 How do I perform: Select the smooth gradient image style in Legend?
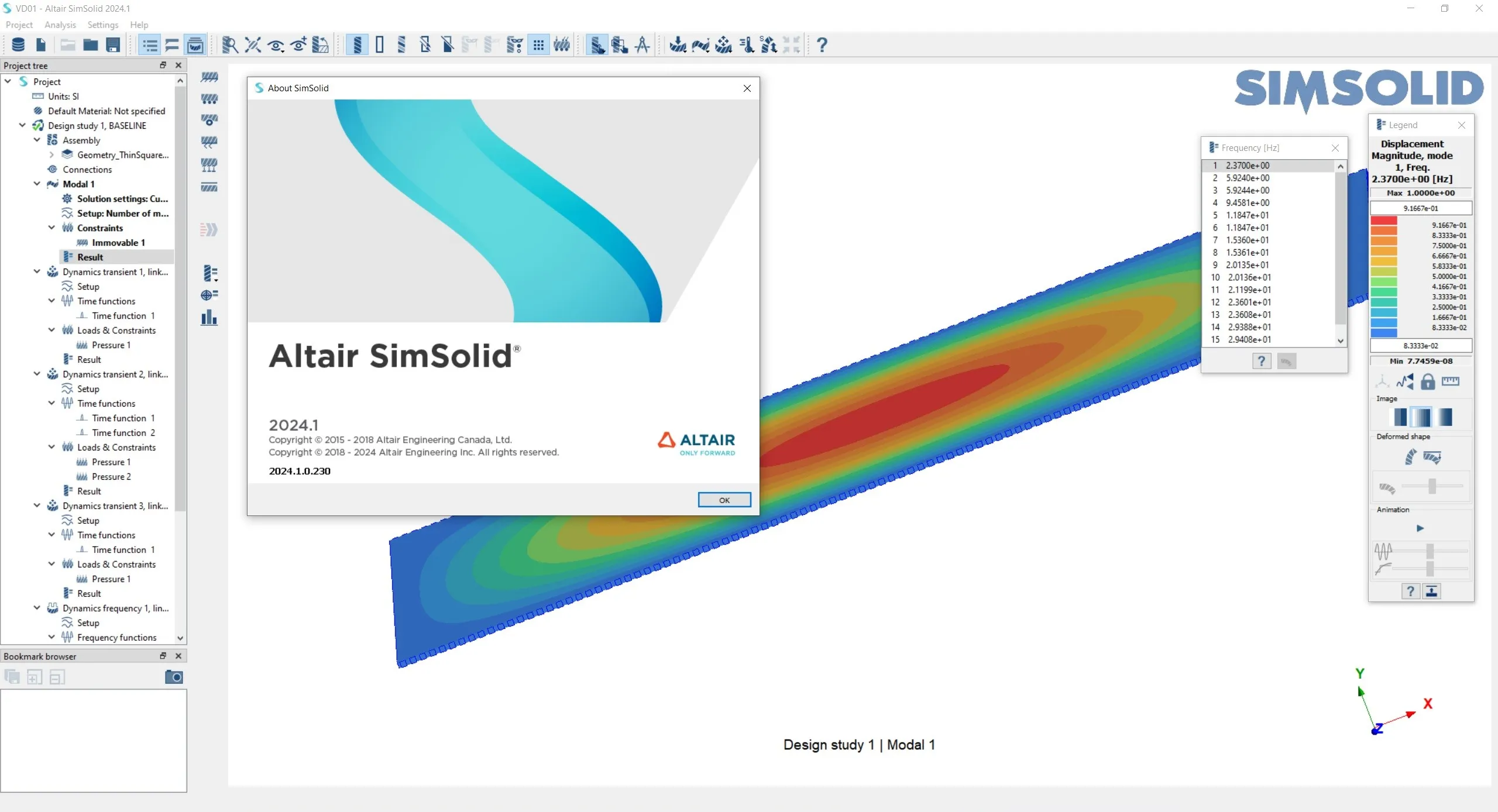pos(1445,417)
